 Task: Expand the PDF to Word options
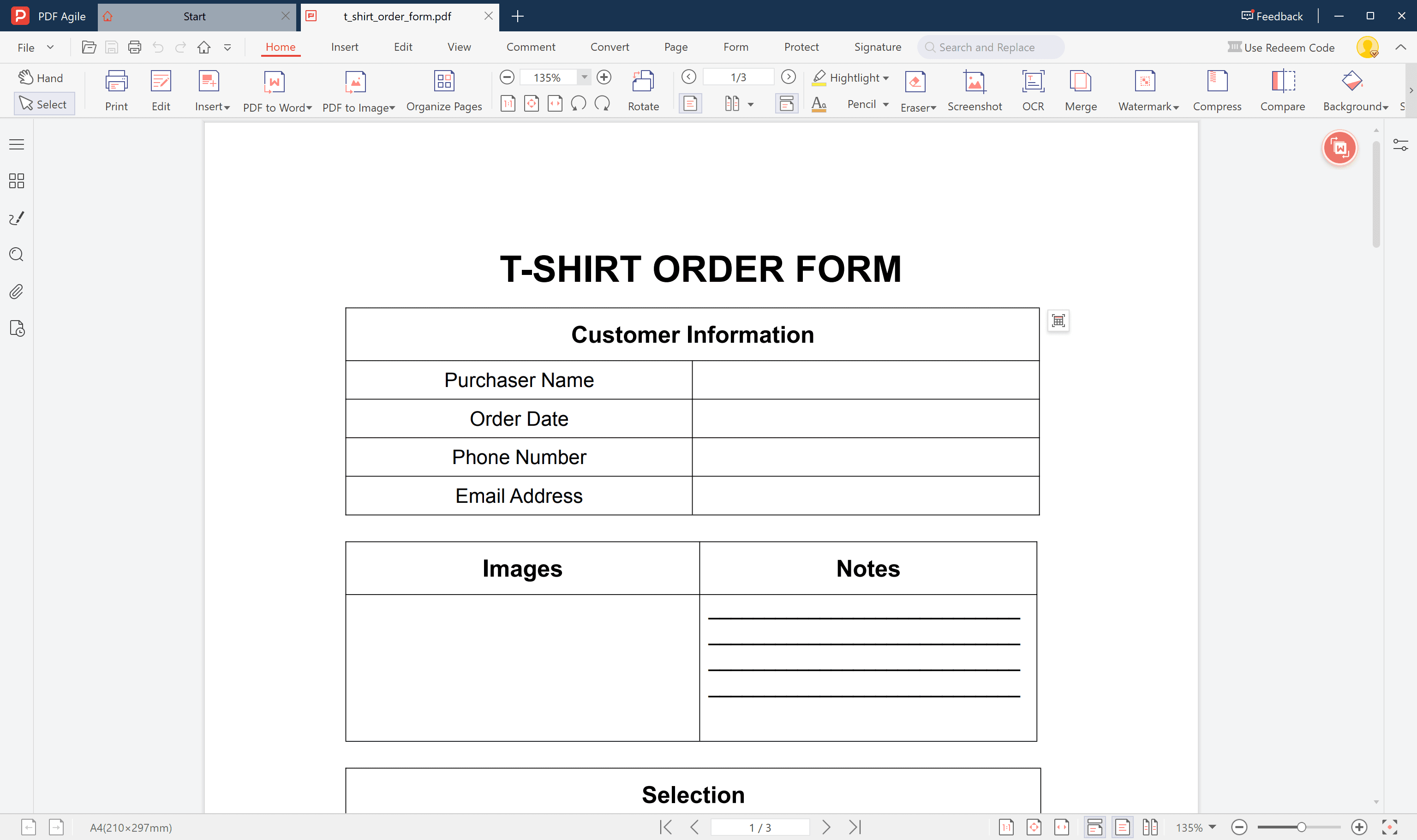[309, 107]
